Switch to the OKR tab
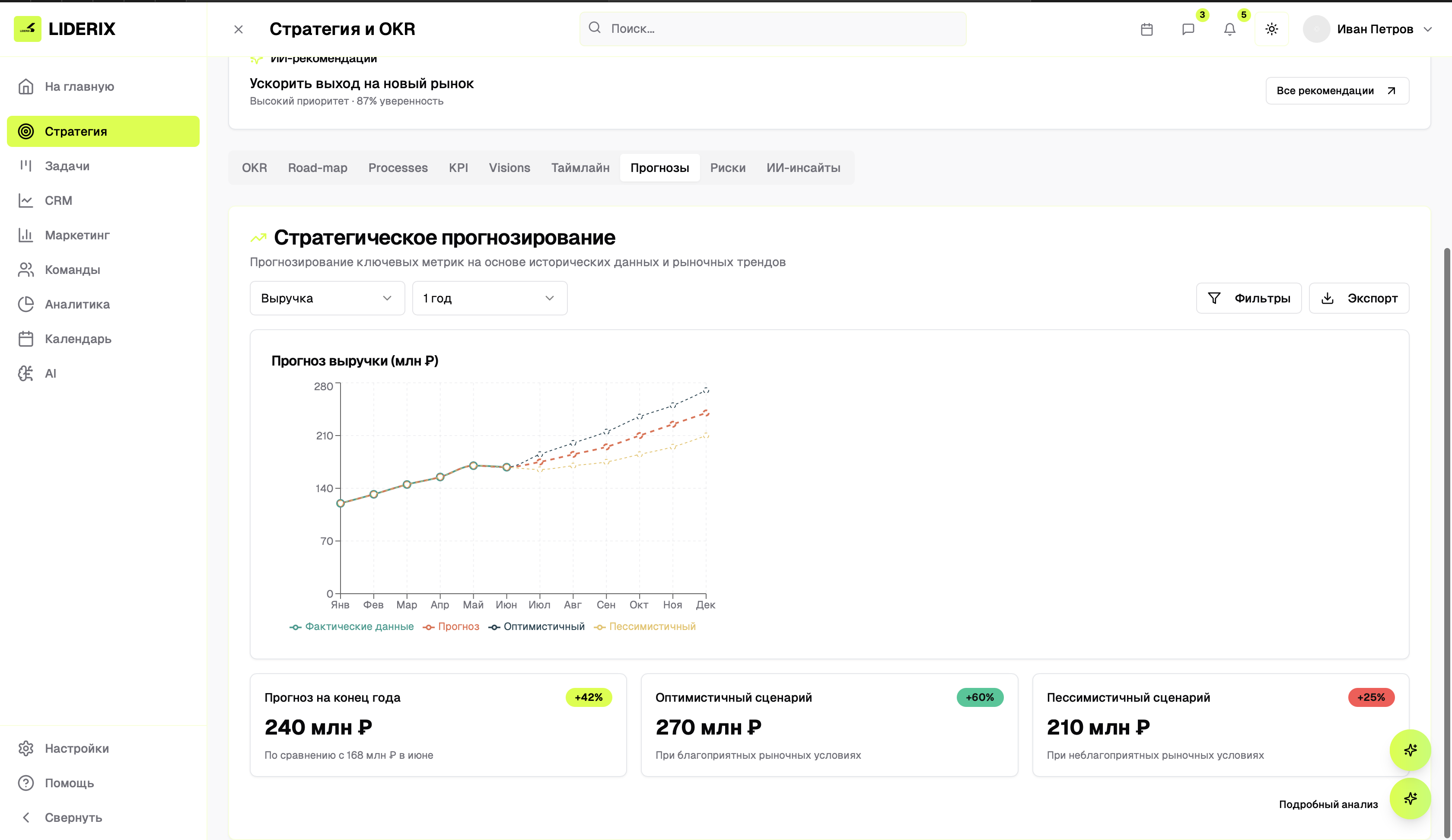 point(254,168)
